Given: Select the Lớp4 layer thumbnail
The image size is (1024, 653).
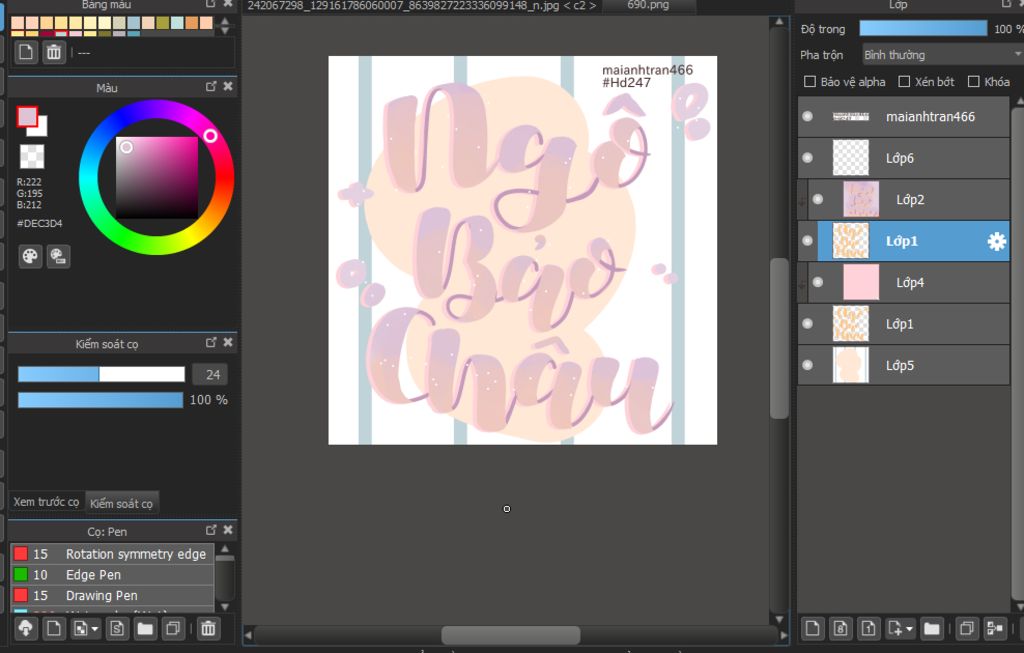Looking at the screenshot, I should pos(861,282).
